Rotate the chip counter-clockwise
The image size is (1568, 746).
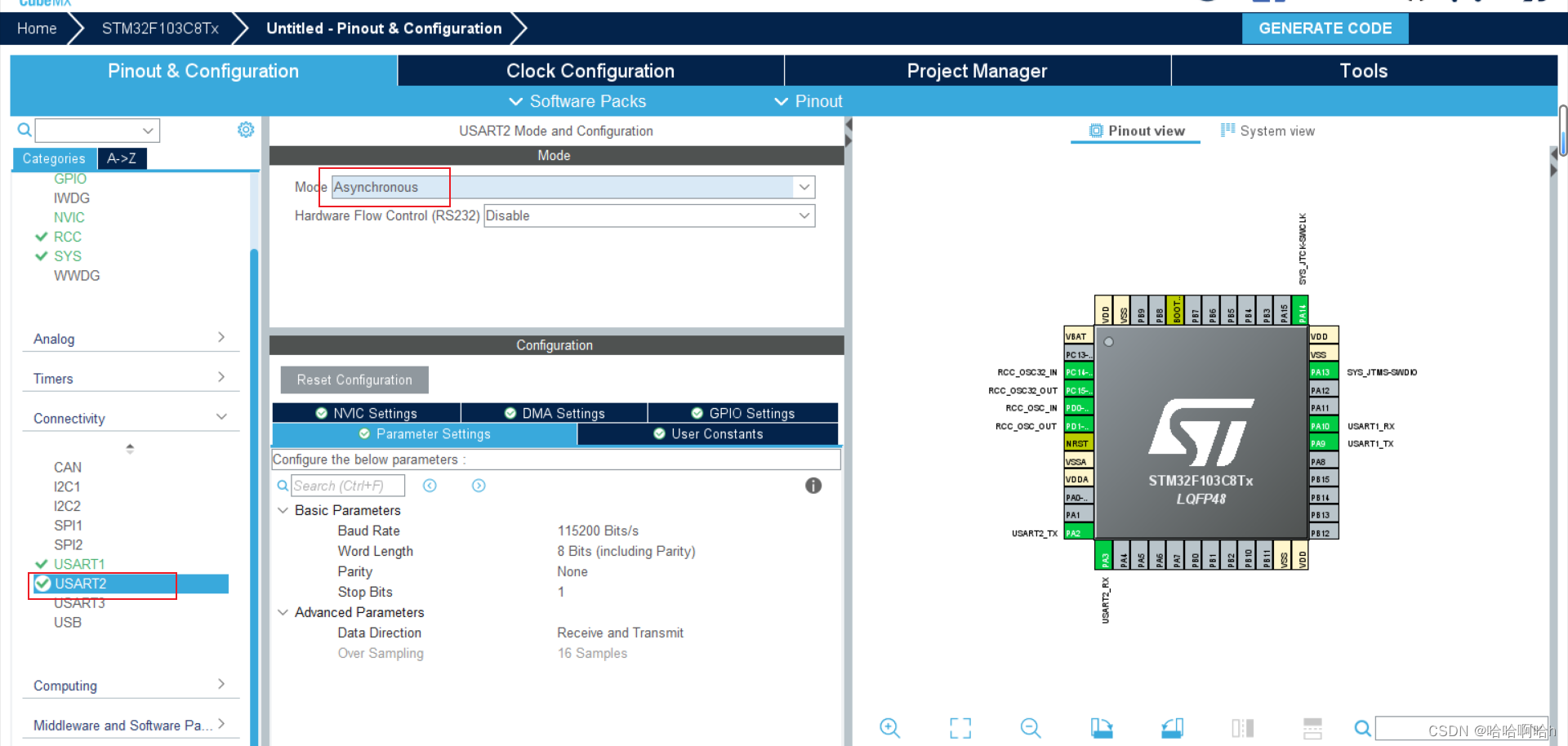click(x=1172, y=727)
